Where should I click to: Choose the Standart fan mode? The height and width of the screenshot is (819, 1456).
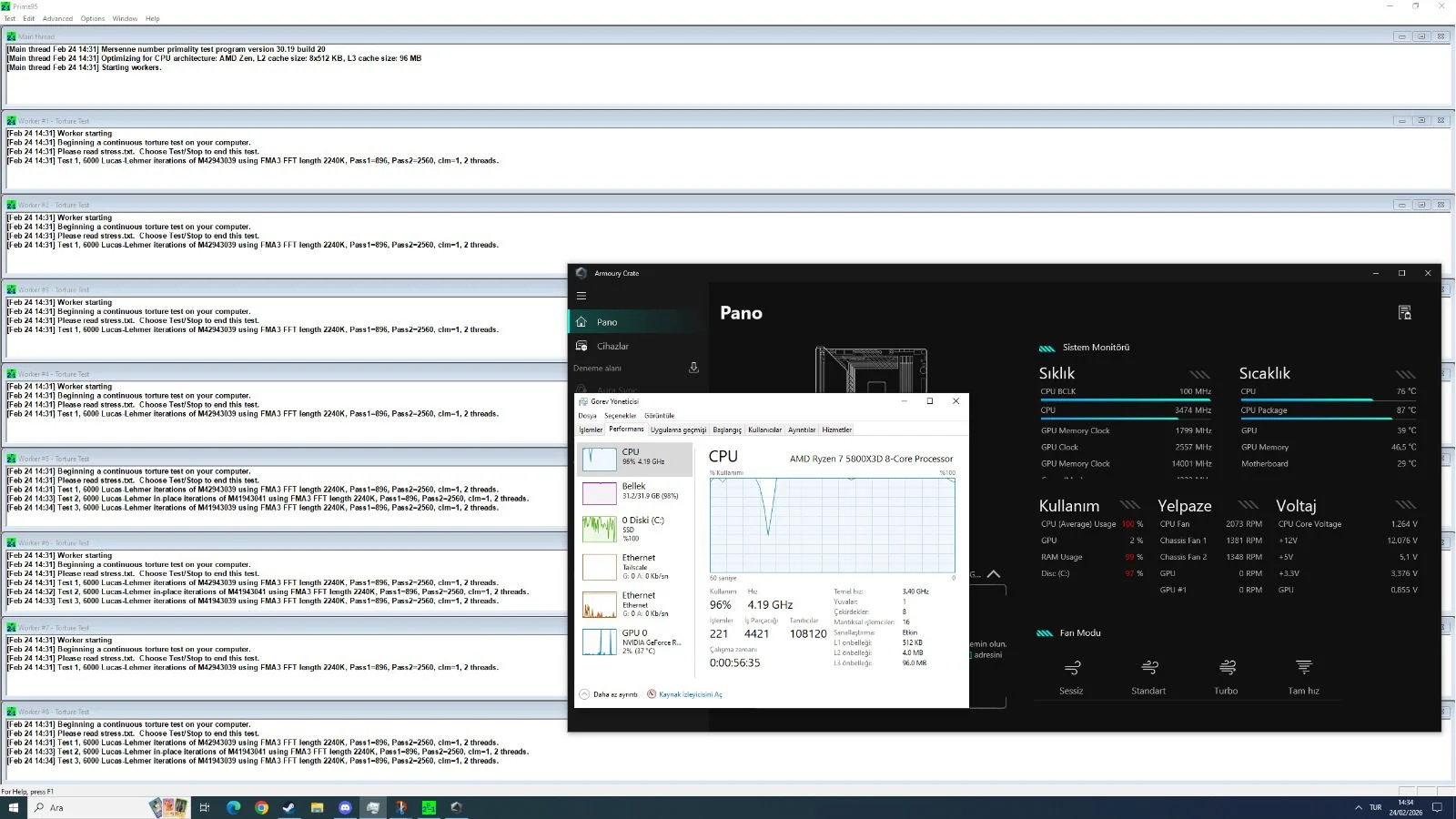pyautogui.click(x=1148, y=677)
